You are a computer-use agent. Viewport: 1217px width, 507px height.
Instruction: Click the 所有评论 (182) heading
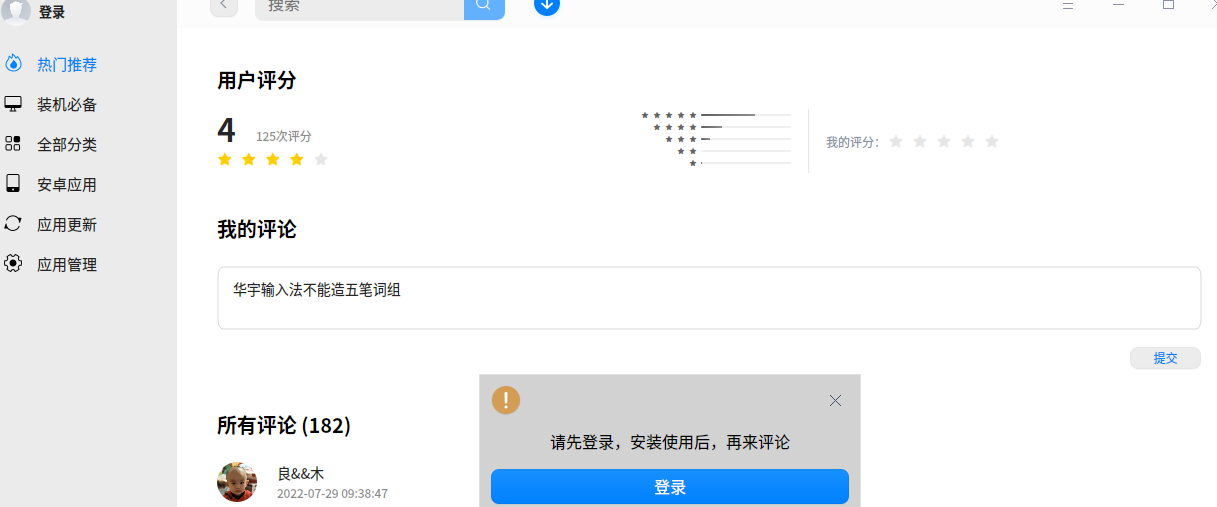[x=284, y=425]
